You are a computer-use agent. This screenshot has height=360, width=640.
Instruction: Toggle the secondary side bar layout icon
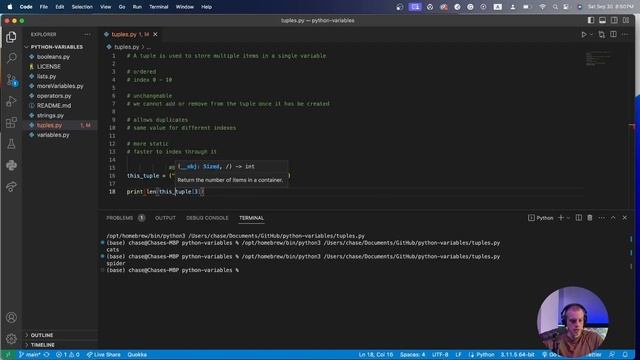coord(614,20)
